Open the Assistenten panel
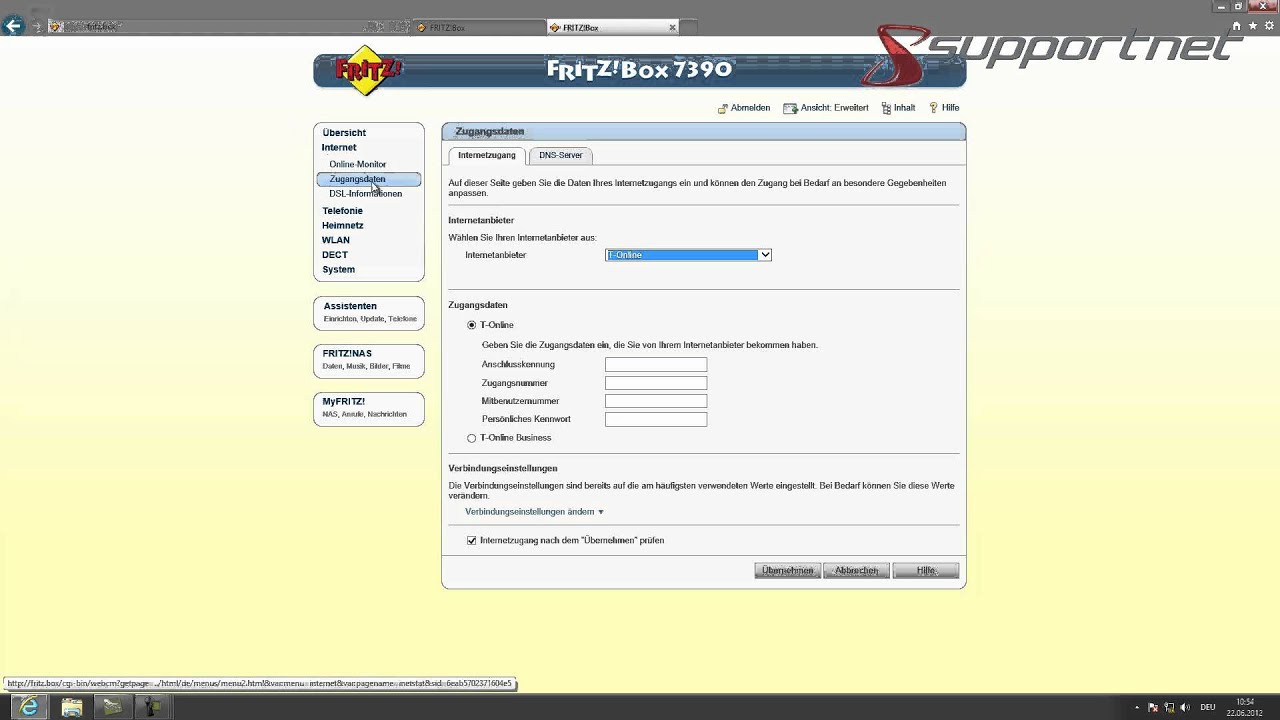The width and height of the screenshot is (1280, 720). 369,312
